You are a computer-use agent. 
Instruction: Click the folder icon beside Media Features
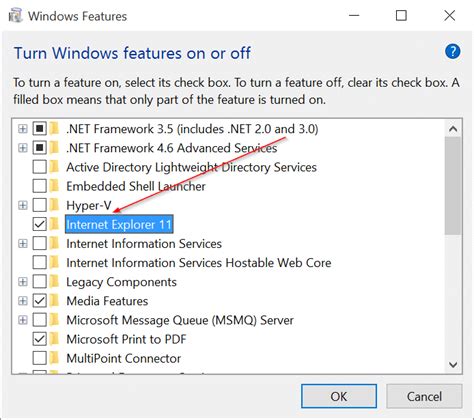[54, 301]
